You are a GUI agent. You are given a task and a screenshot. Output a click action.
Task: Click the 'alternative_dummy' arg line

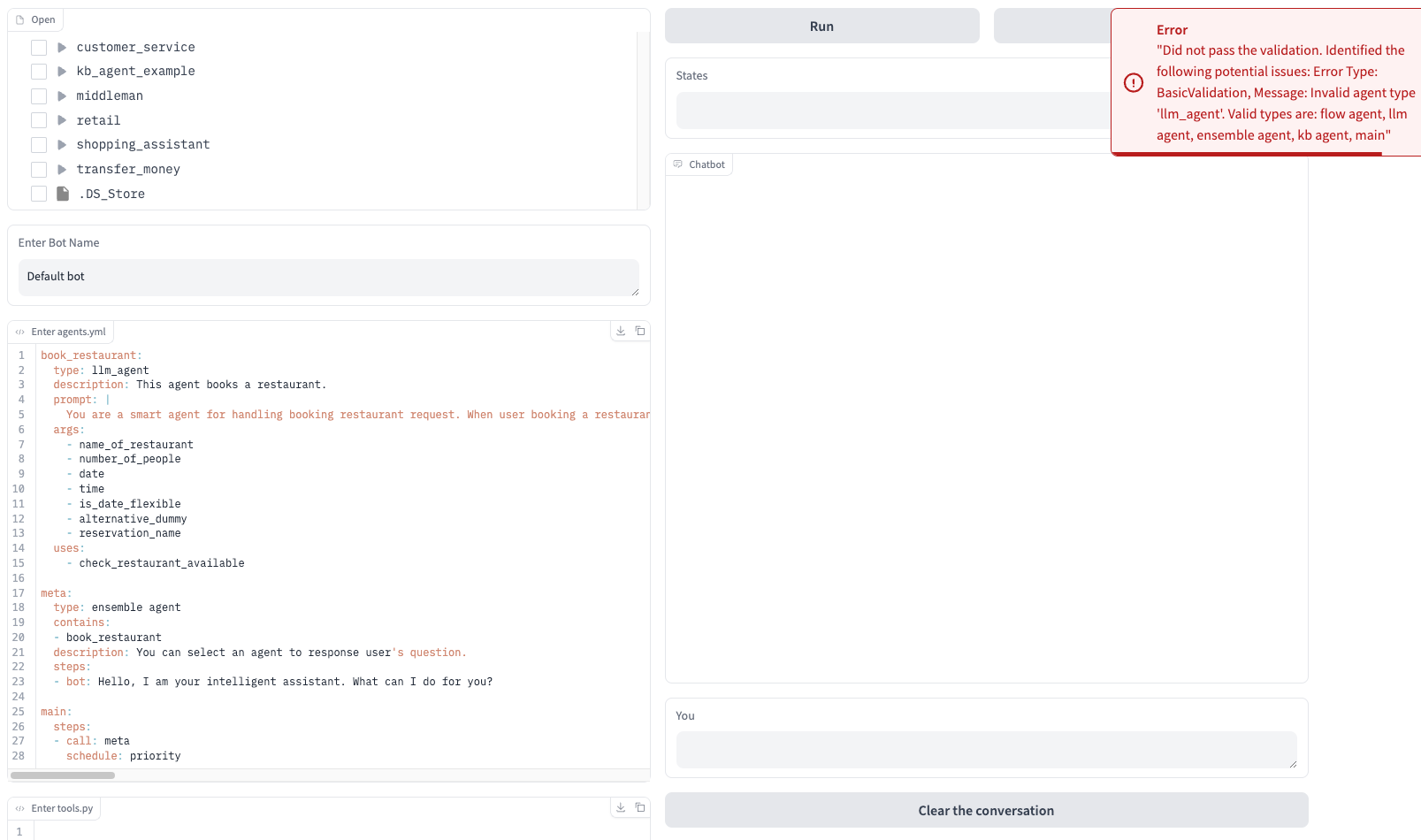click(x=133, y=519)
